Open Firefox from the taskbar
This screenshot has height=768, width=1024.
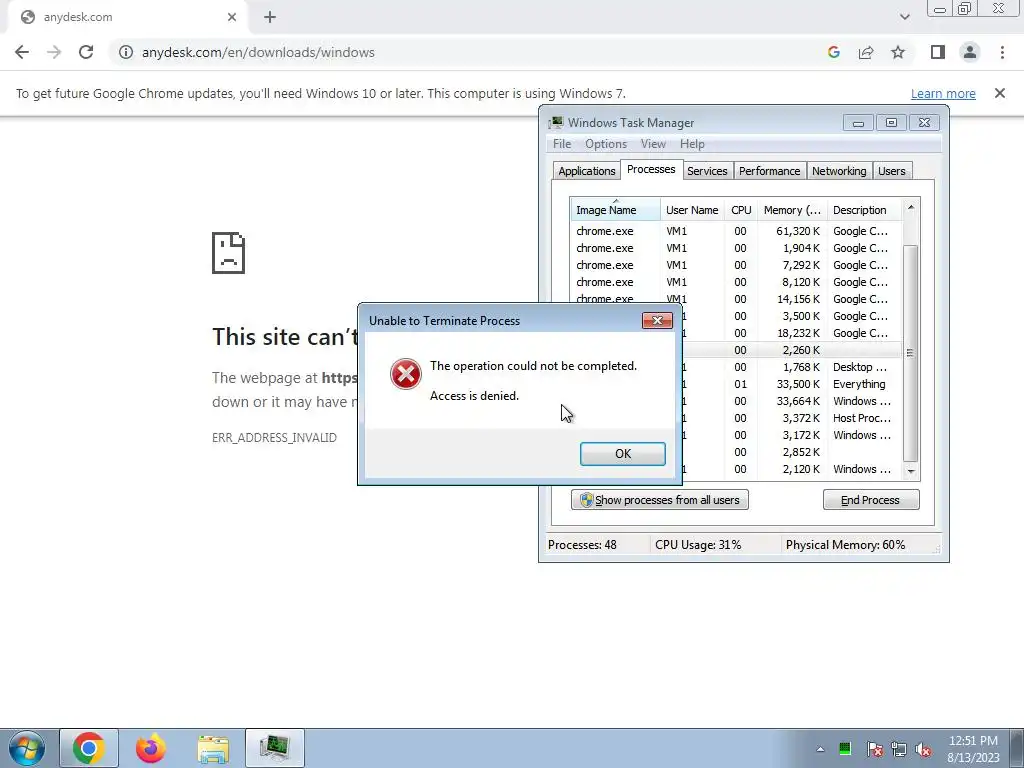(x=151, y=748)
